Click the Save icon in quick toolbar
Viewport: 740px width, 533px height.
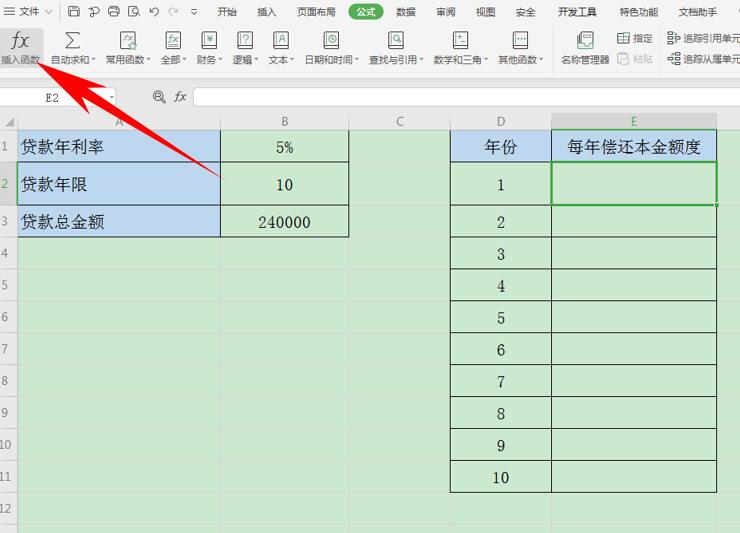click(x=74, y=11)
